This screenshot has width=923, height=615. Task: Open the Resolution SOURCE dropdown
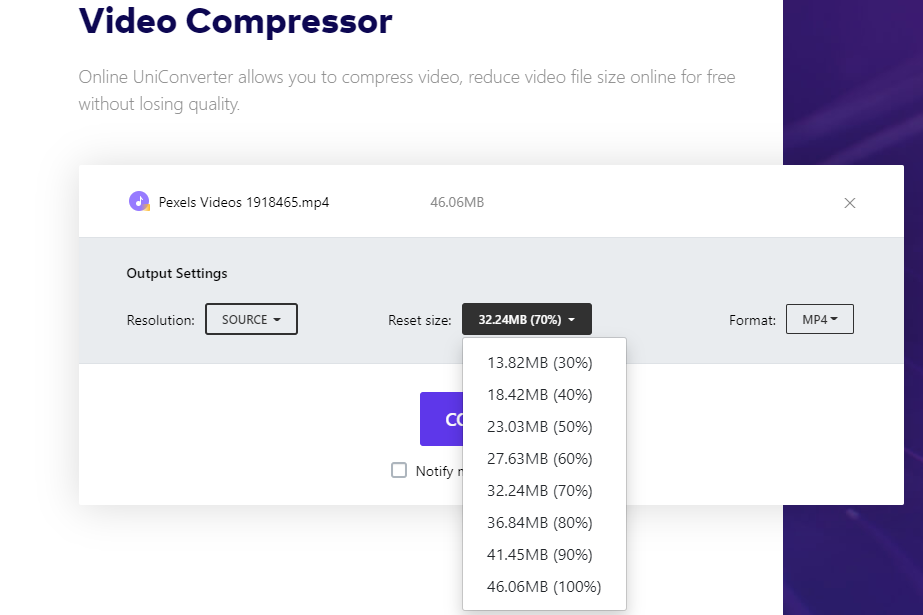[x=251, y=319]
